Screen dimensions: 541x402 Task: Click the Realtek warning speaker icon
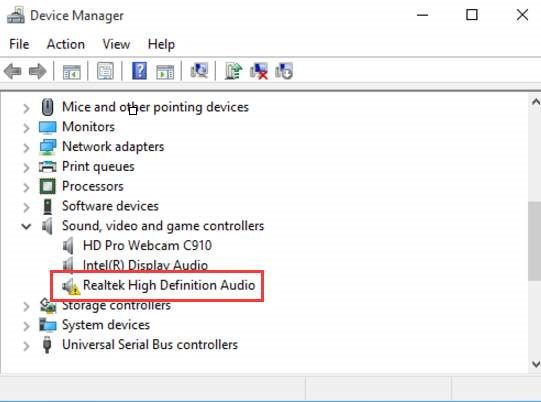(x=71, y=286)
